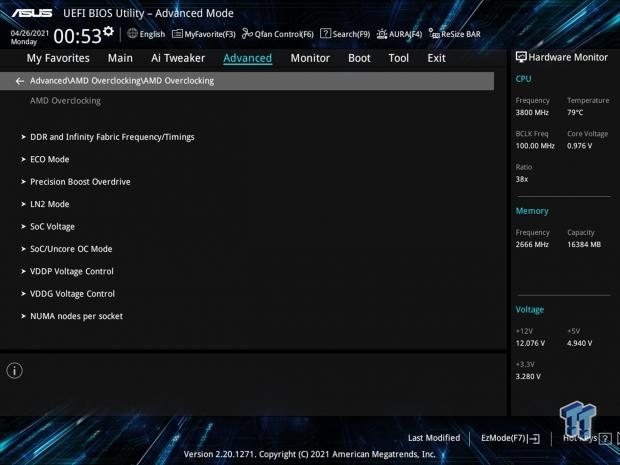Click the 04/26/2021 date text

30,33
